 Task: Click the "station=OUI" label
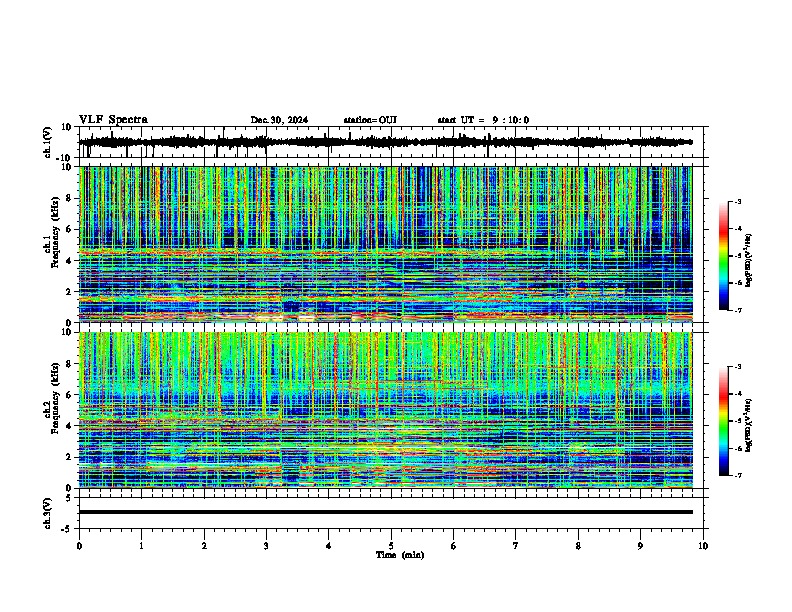(370, 120)
